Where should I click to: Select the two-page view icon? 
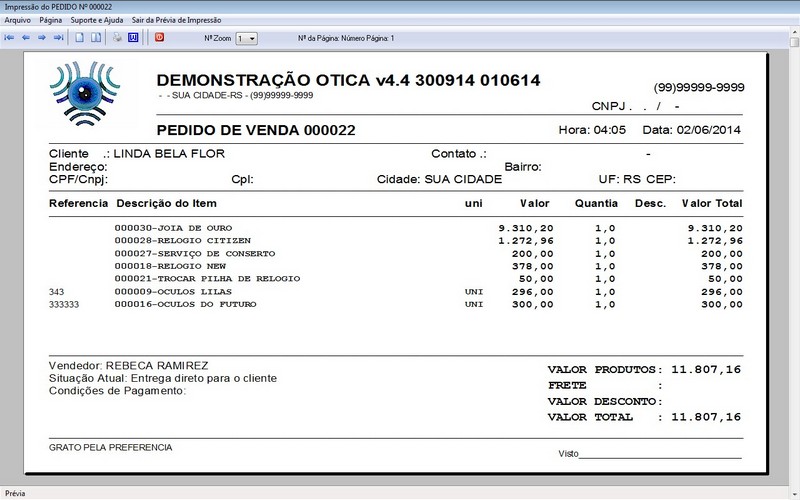point(96,38)
